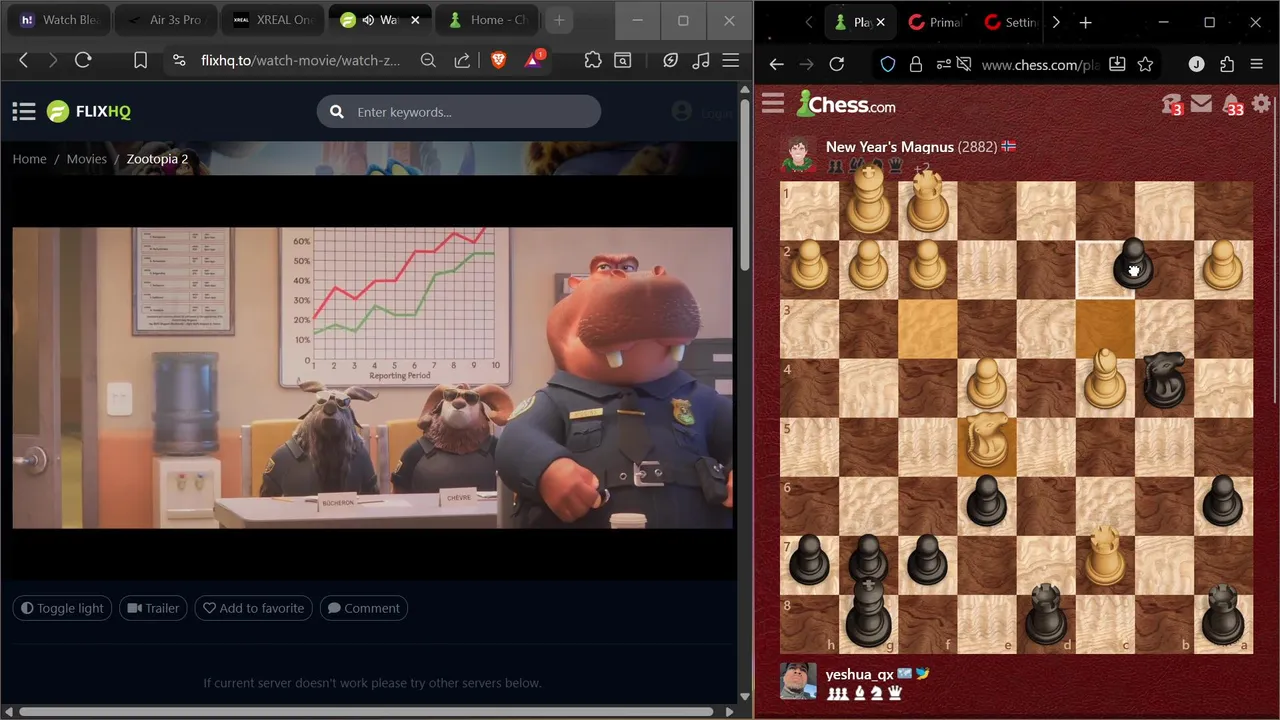The height and width of the screenshot is (720, 1280).
Task: Open the Brave playlist music note icon
Action: click(701, 61)
